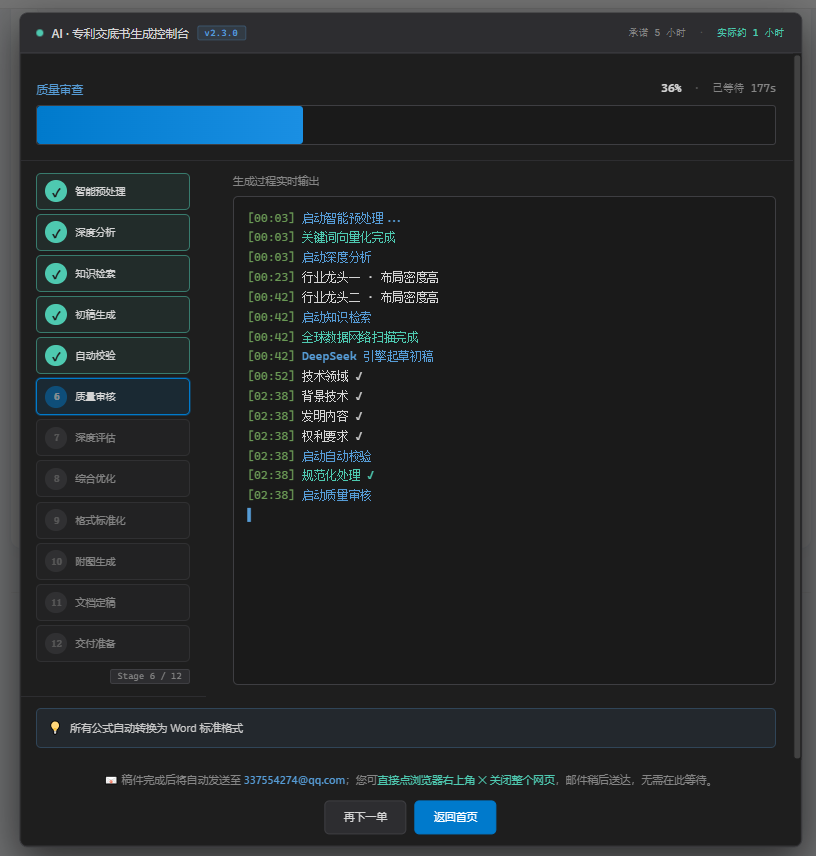Click the checkmark icon beside 深度分析
The width and height of the screenshot is (816, 856).
56,233
